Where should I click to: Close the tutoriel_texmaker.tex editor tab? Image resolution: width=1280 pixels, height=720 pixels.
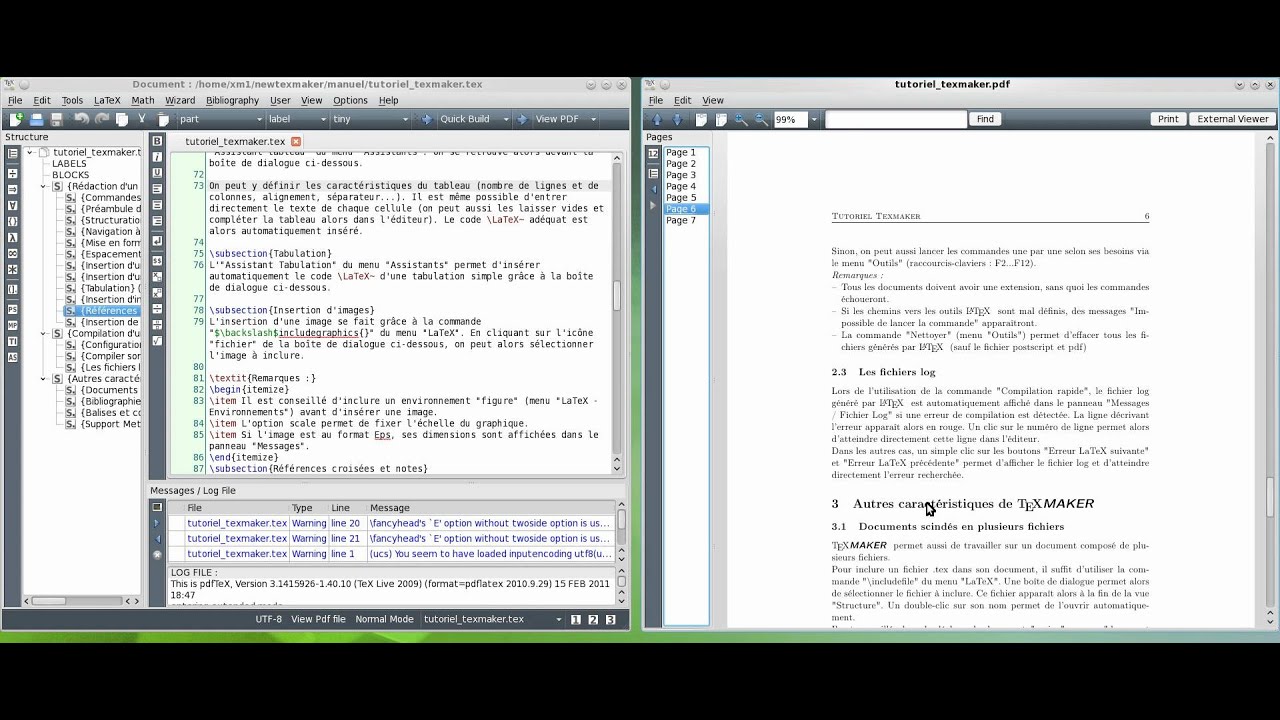click(x=295, y=142)
